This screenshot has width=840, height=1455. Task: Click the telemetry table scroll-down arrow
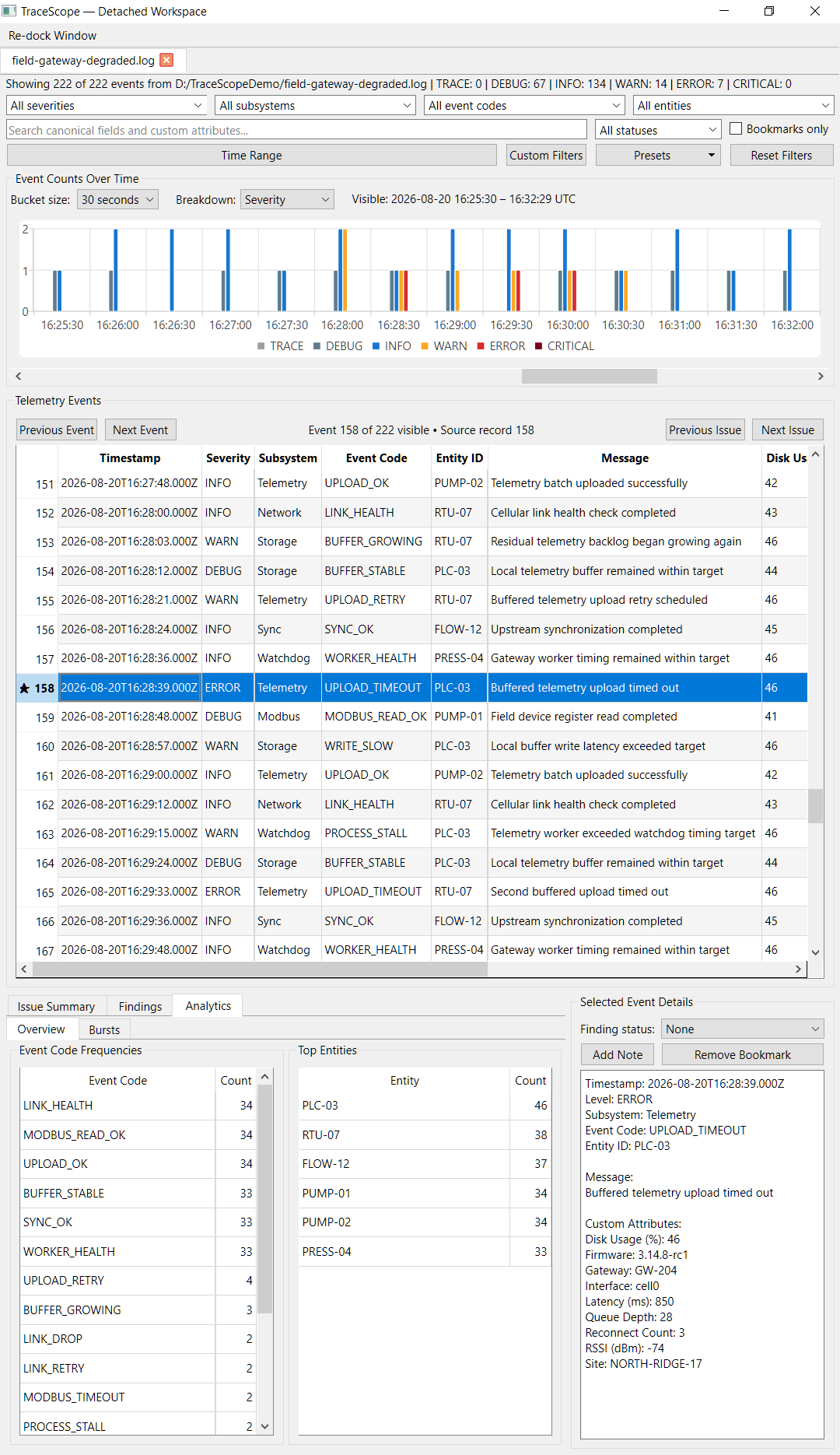pyautogui.click(x=815, y=952)
